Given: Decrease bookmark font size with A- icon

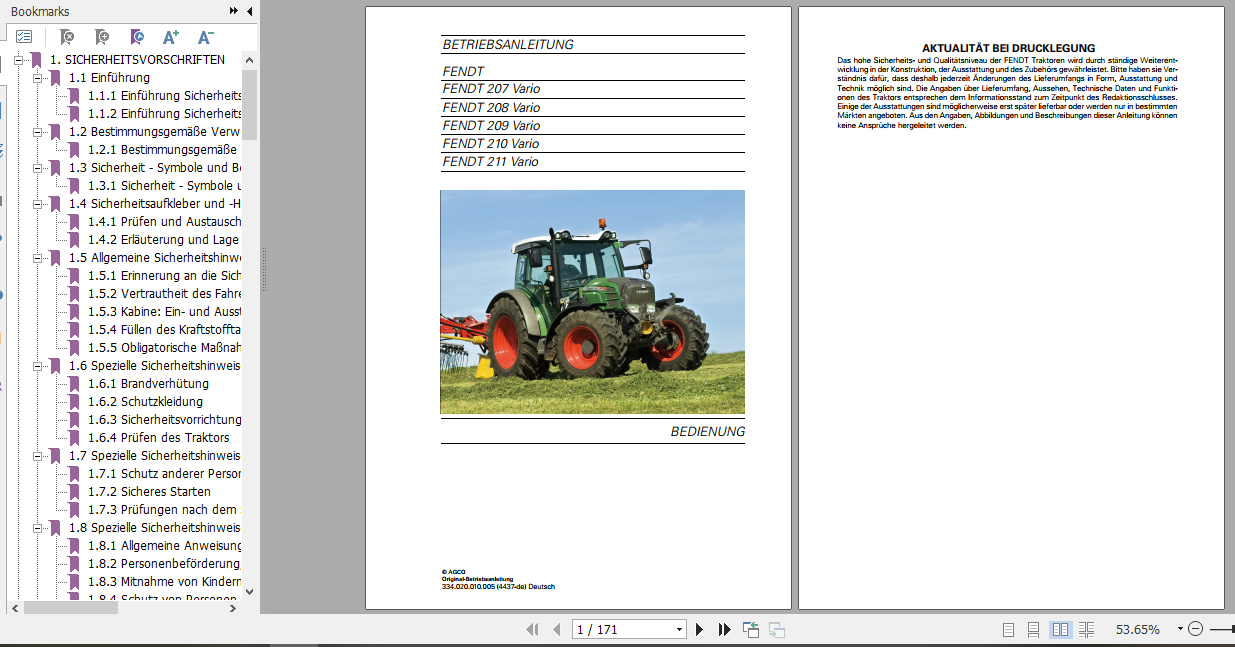Looking at the screenshot, I should 206,37.
